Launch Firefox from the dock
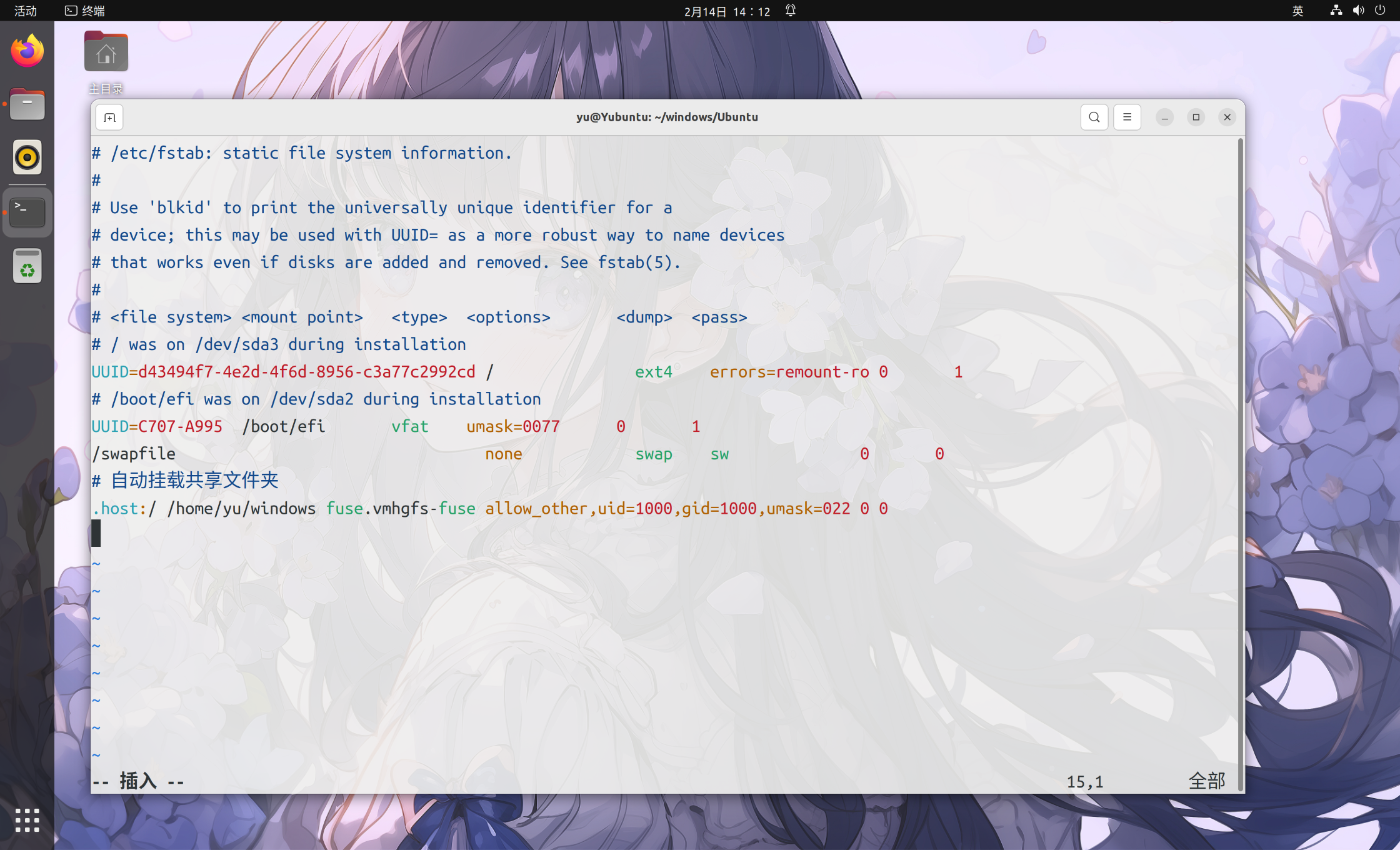The image size is (1400, 850). 27,51
